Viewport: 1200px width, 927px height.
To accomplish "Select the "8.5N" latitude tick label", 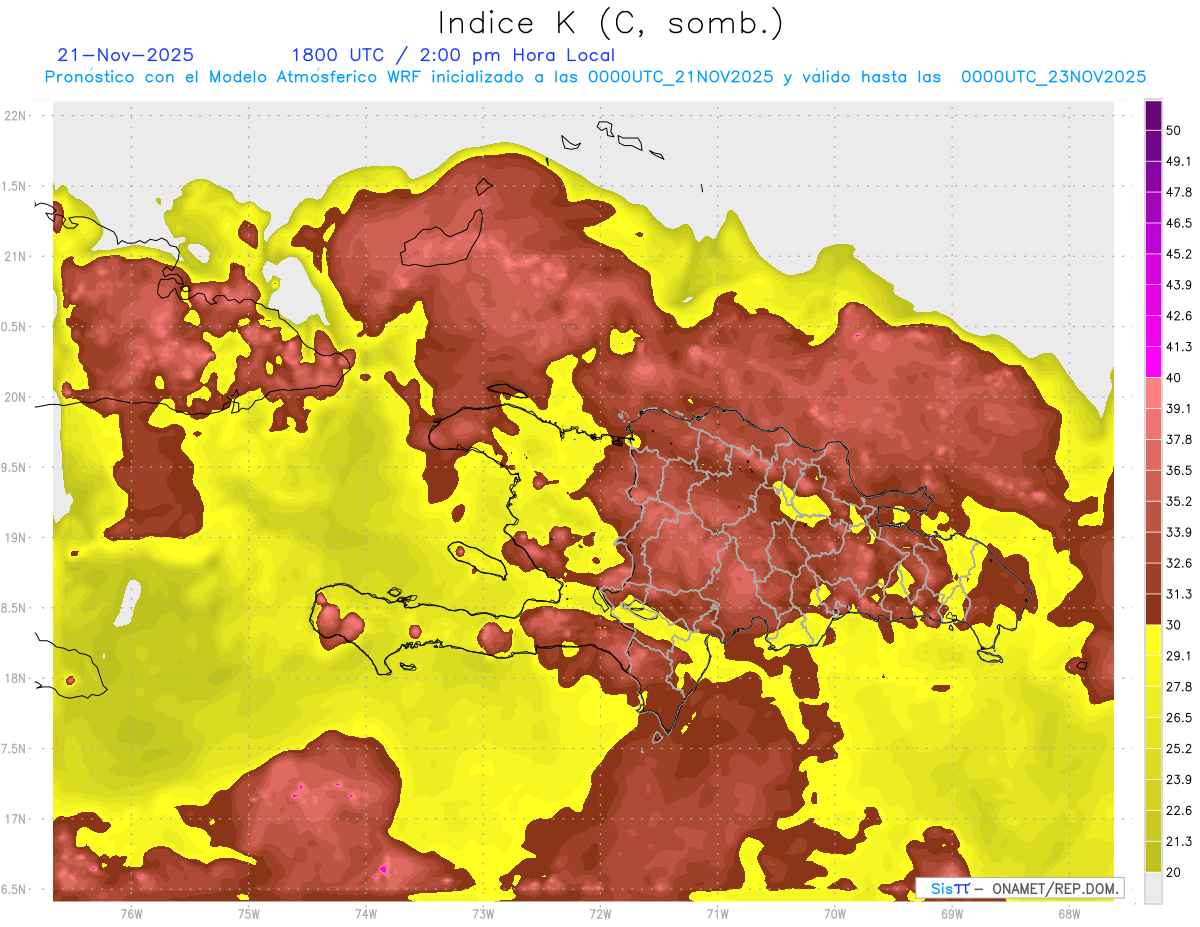I will click(x=15, y=609).
